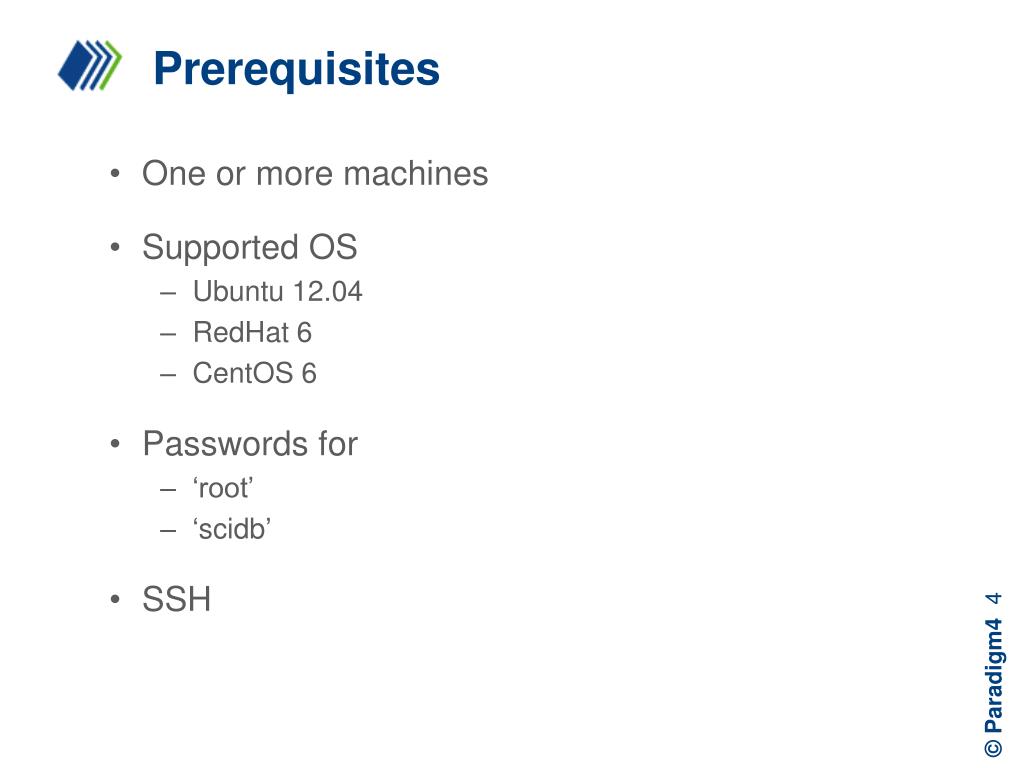Click the 'scidb' password sub-item
Screen dimensions: 1024x768
[232, 528]
